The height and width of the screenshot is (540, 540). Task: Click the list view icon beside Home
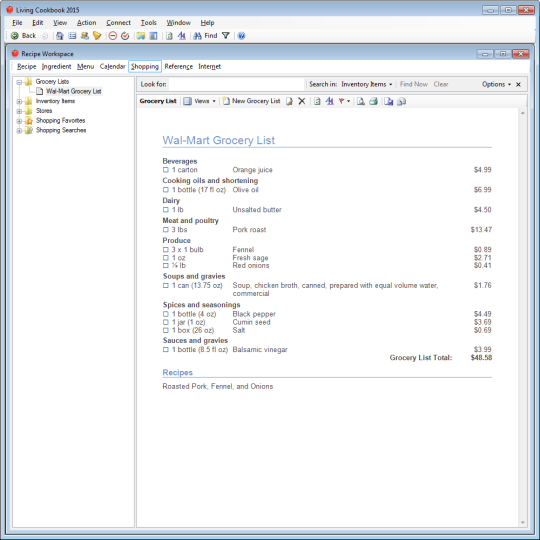[x=72, y=35]
